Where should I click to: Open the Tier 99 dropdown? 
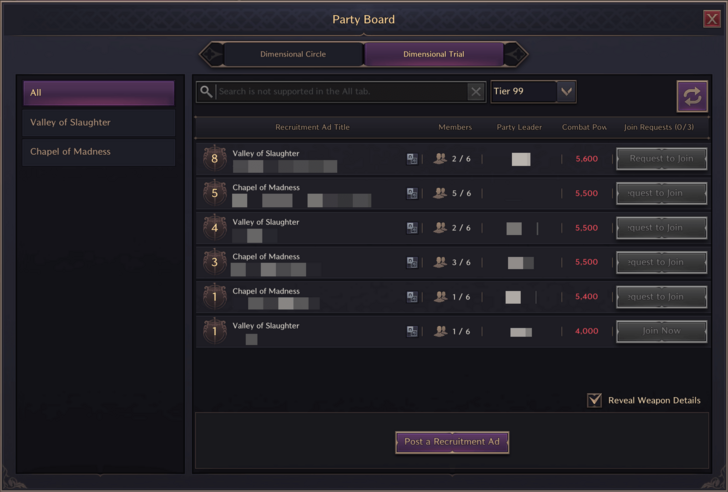[566, 92]
